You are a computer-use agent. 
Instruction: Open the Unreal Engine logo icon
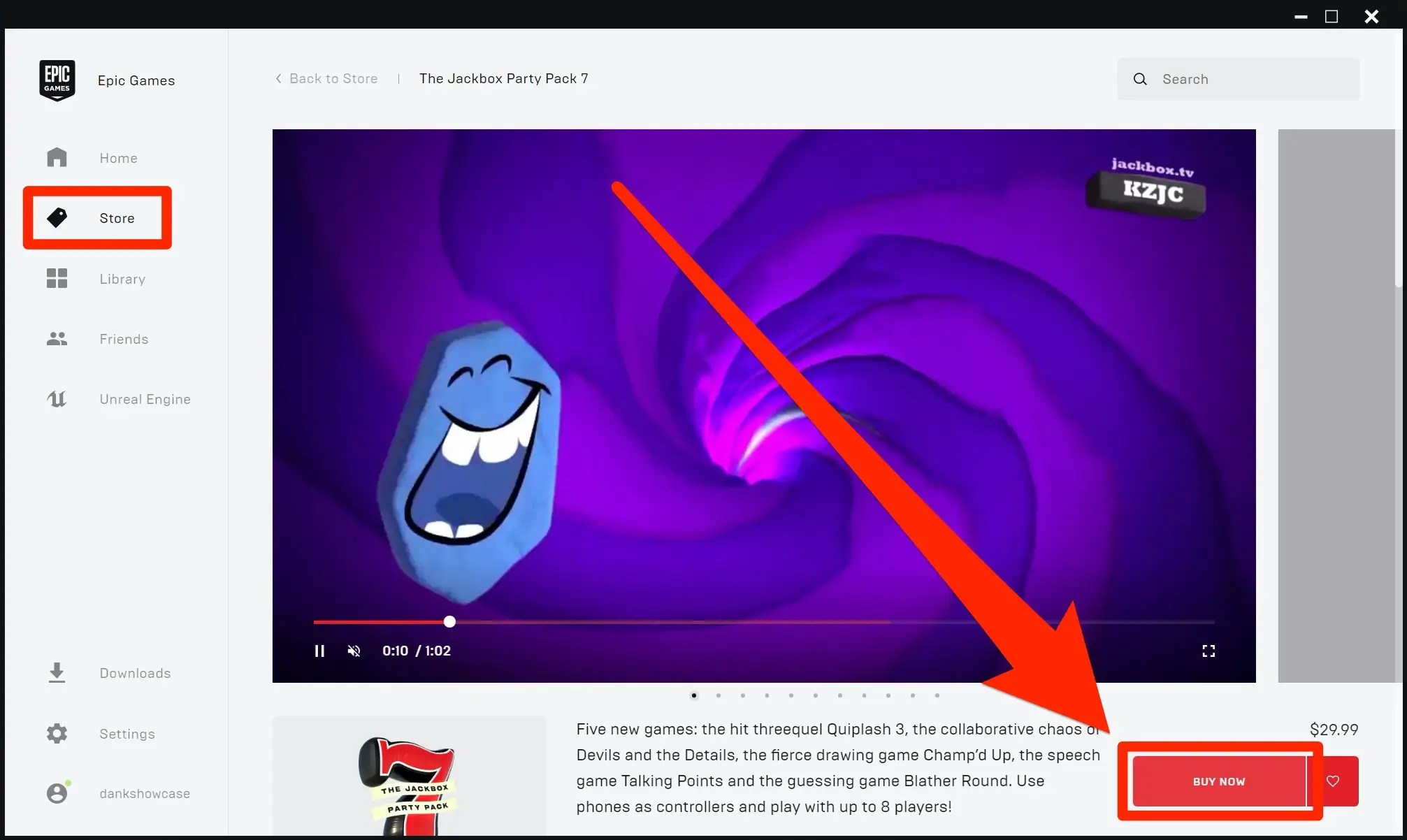(x=57, y=399)
